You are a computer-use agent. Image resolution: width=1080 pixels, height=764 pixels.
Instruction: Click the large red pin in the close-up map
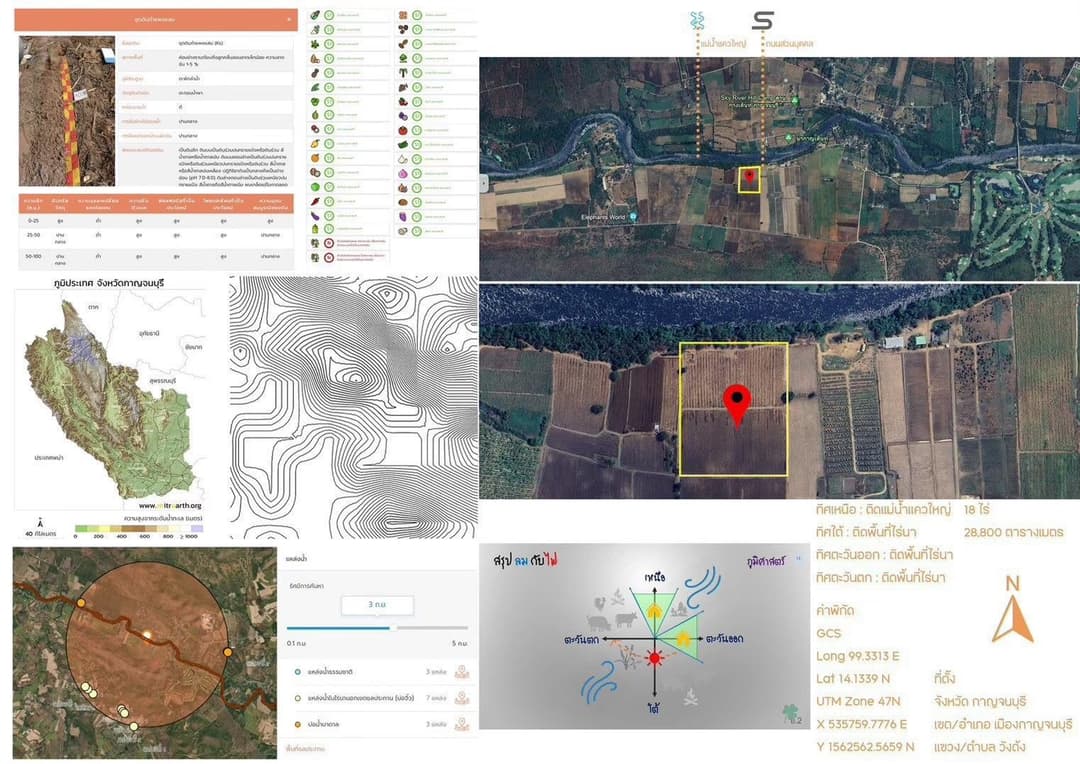[x=737, y=405]
